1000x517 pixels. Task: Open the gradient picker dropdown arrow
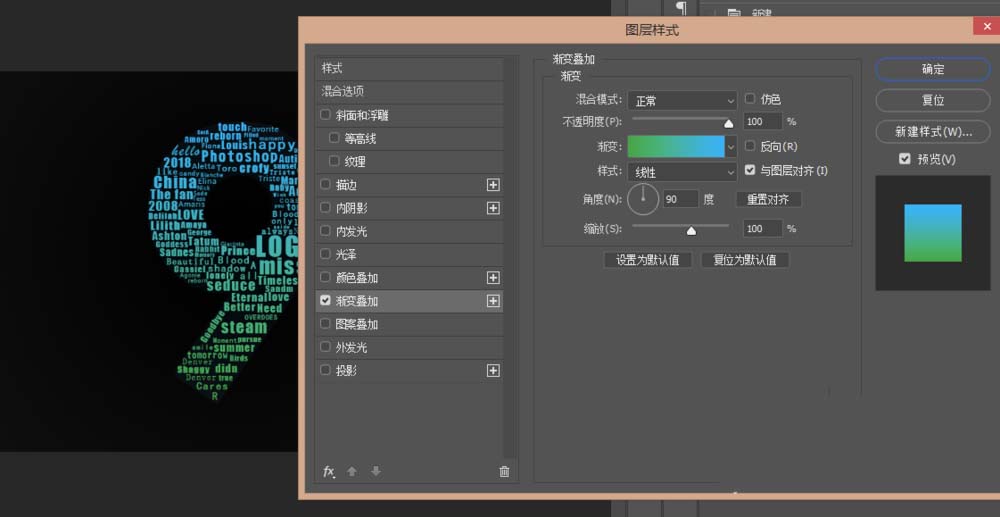point(732,147)
